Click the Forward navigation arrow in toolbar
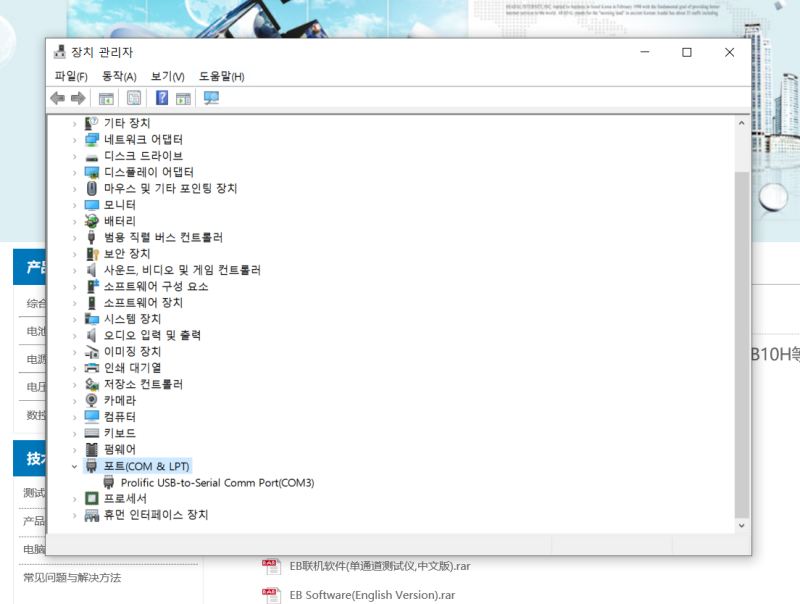 [x=78, y=97]
